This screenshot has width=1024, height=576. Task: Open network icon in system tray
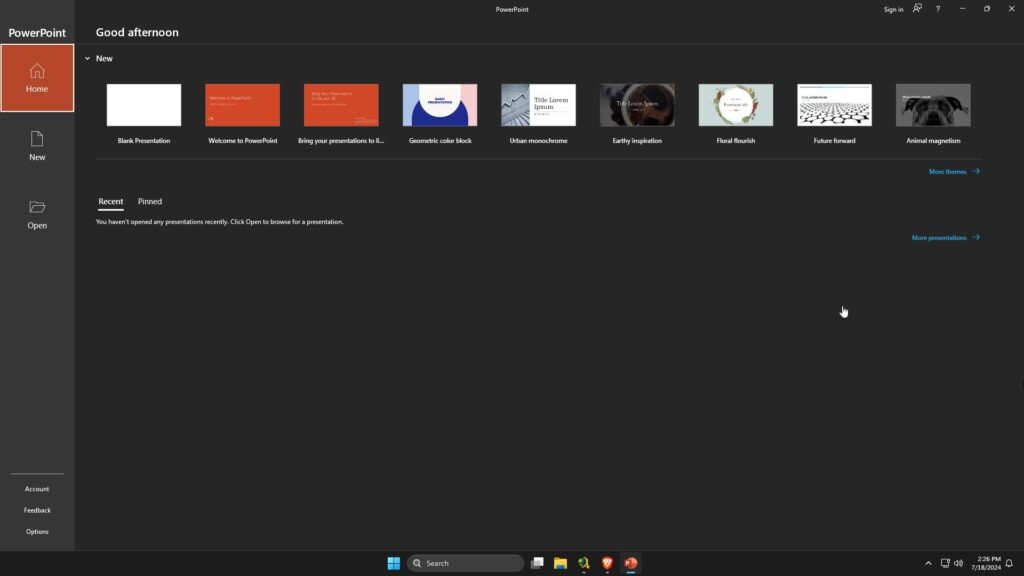click(945, 563)
